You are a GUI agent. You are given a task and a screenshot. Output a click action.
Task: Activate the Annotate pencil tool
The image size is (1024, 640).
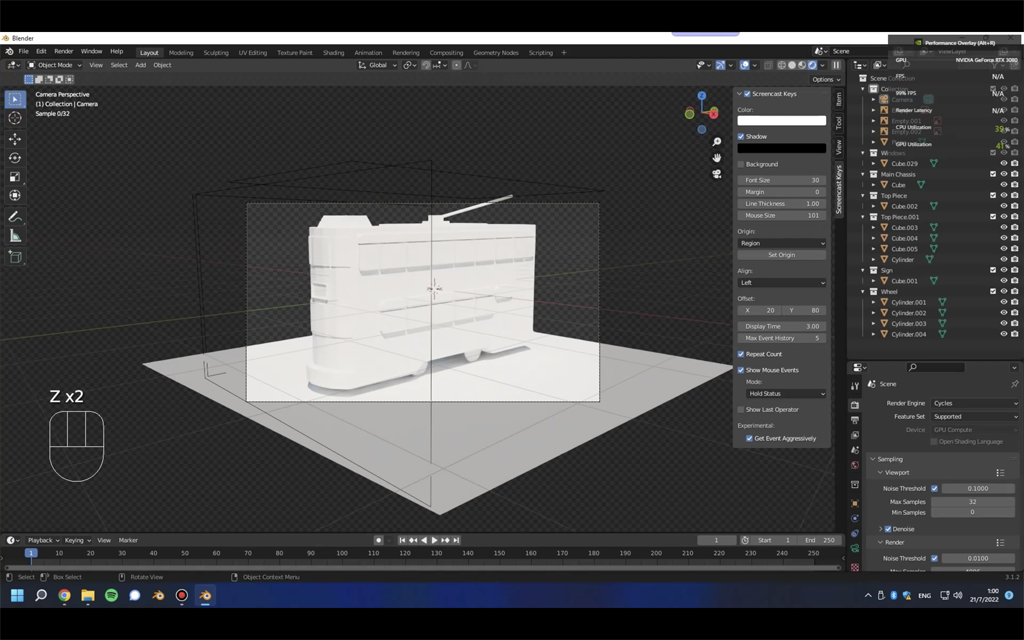point(15,217)
